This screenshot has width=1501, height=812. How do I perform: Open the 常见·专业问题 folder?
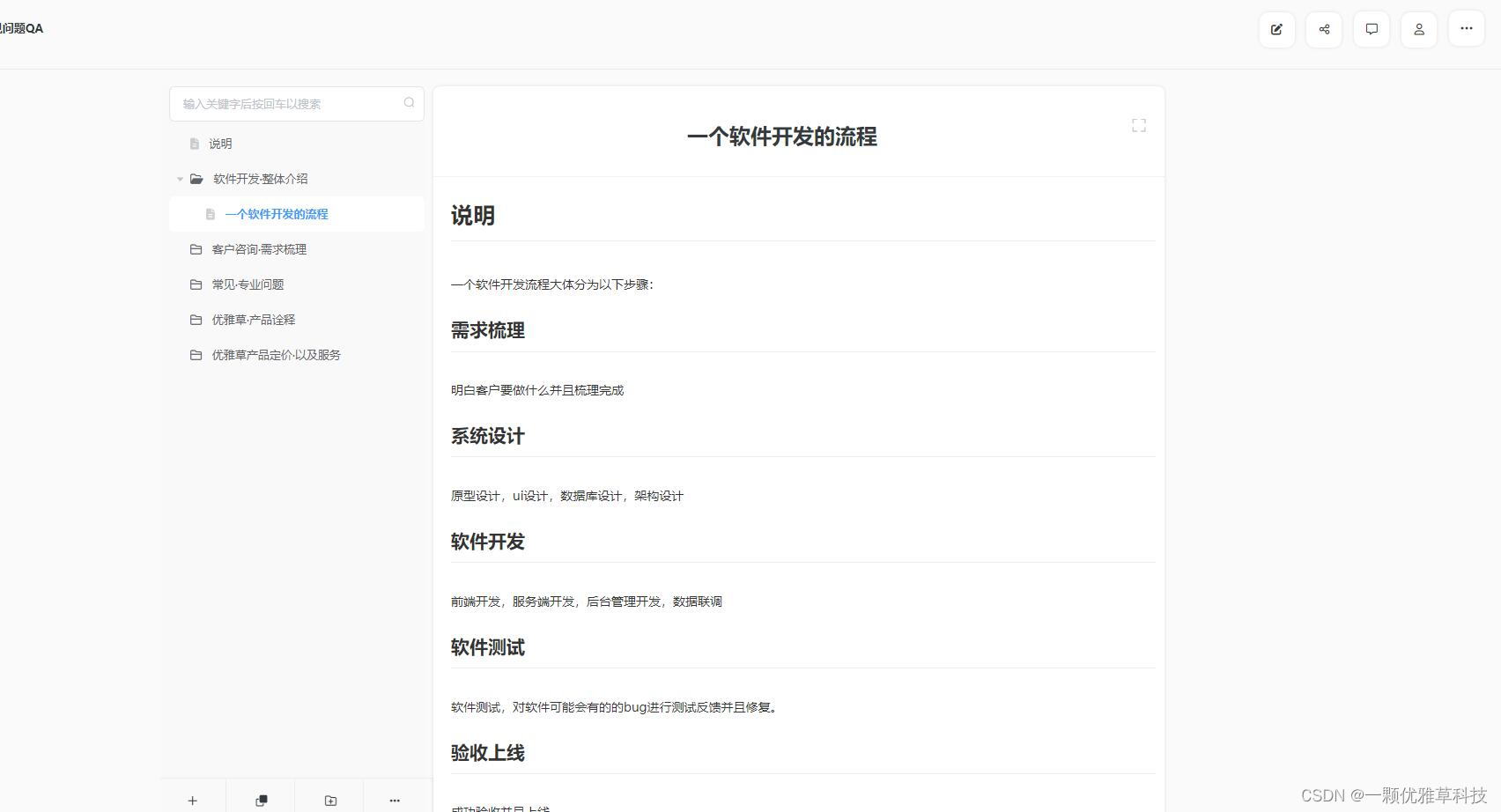pyautogui.click(x=248, y=284)
